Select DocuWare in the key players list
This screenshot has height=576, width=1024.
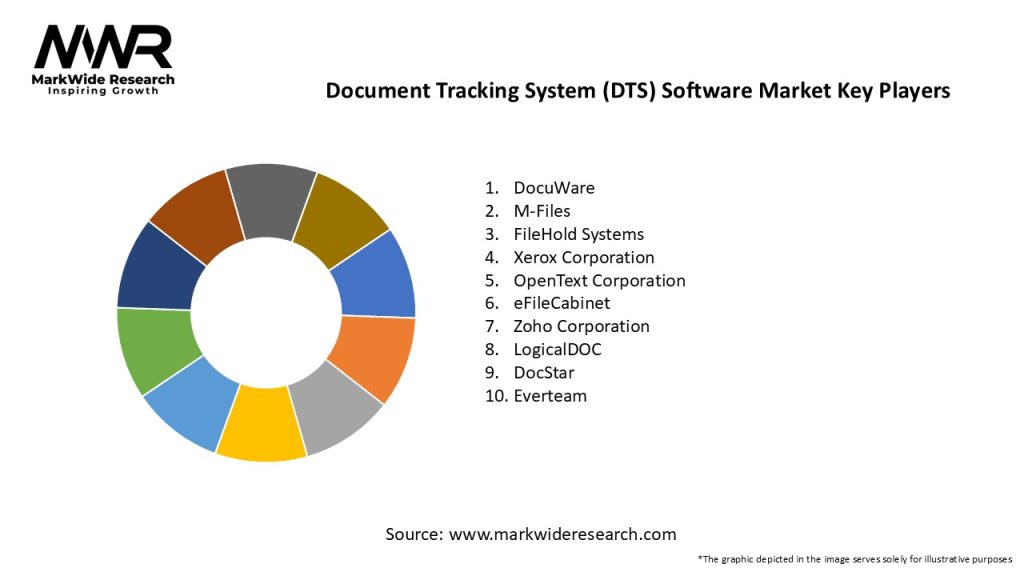[x=553, y=187]
